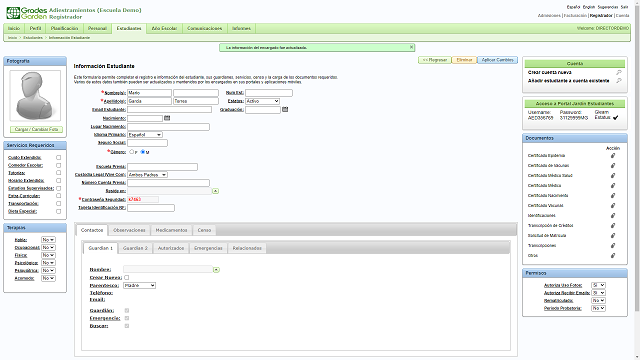640x360 pixels.
Task: Open the Informes menu tab
Action: (x=241, y=29)
